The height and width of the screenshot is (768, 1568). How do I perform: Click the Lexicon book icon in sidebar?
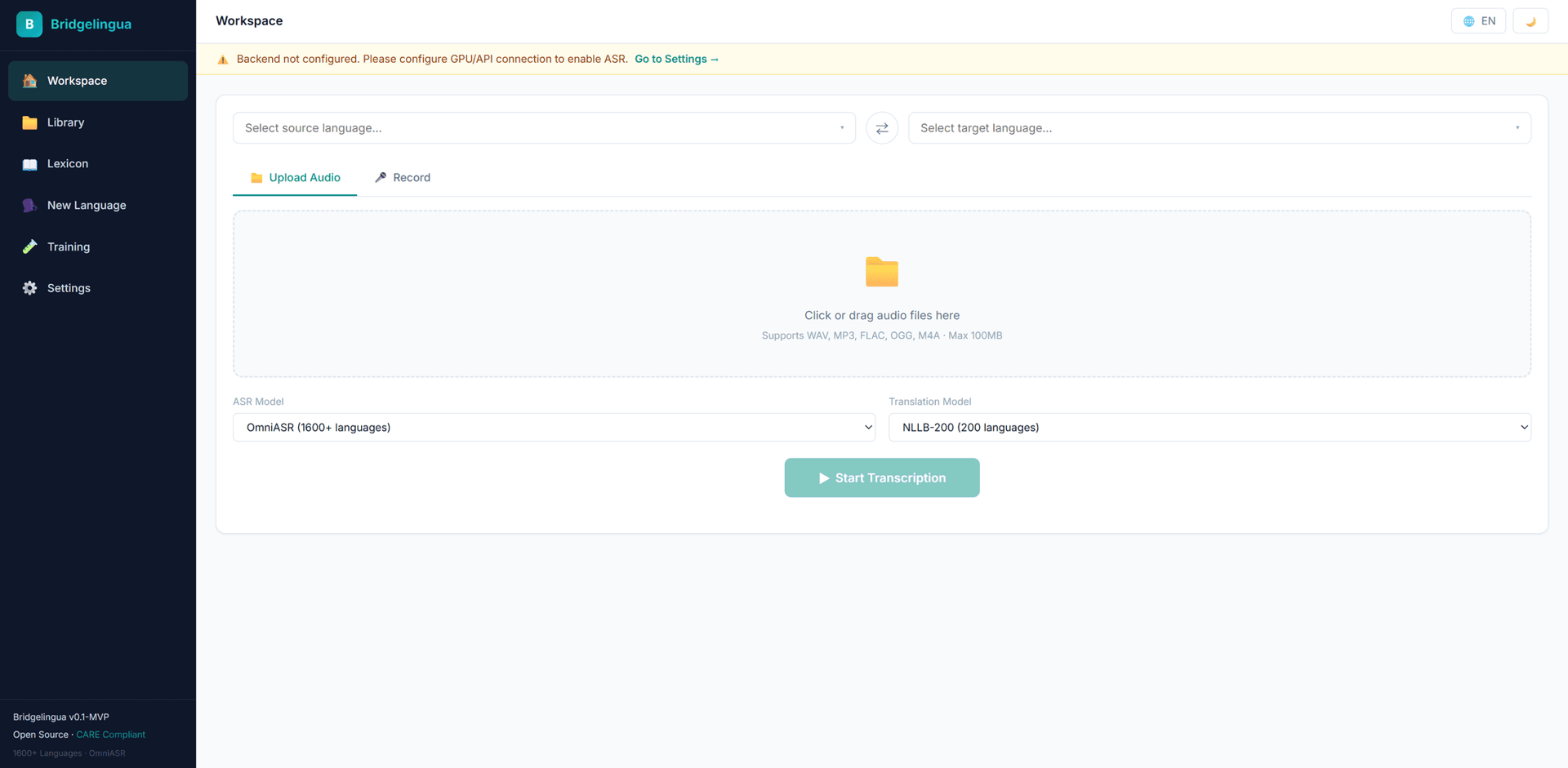point(30,164)
